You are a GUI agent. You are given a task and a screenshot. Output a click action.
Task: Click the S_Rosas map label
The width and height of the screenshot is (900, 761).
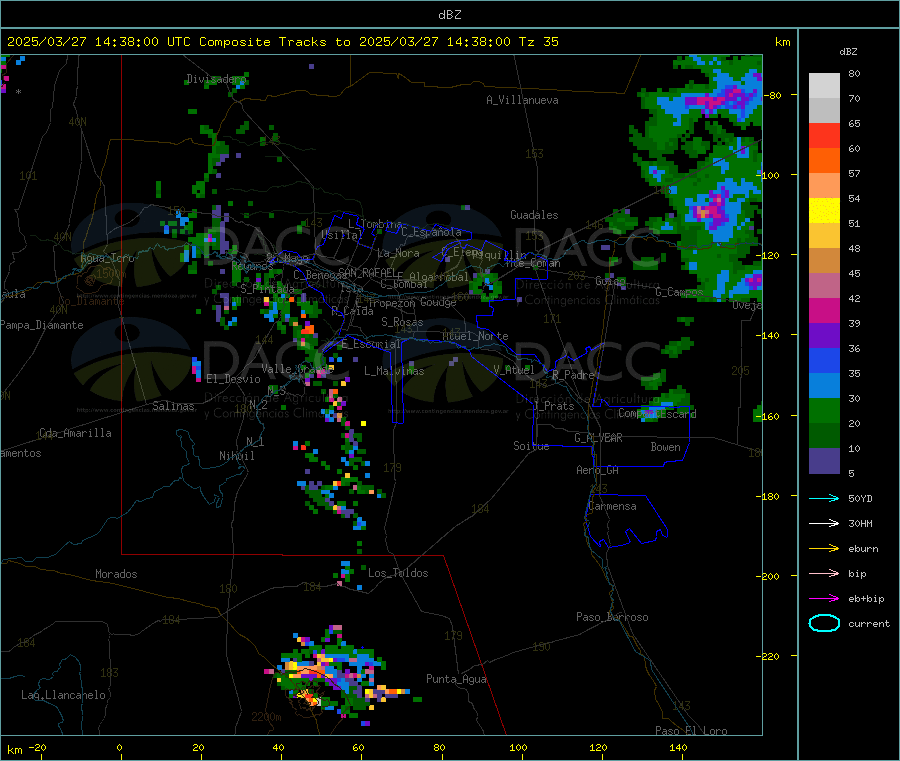(x=402, y=322)
